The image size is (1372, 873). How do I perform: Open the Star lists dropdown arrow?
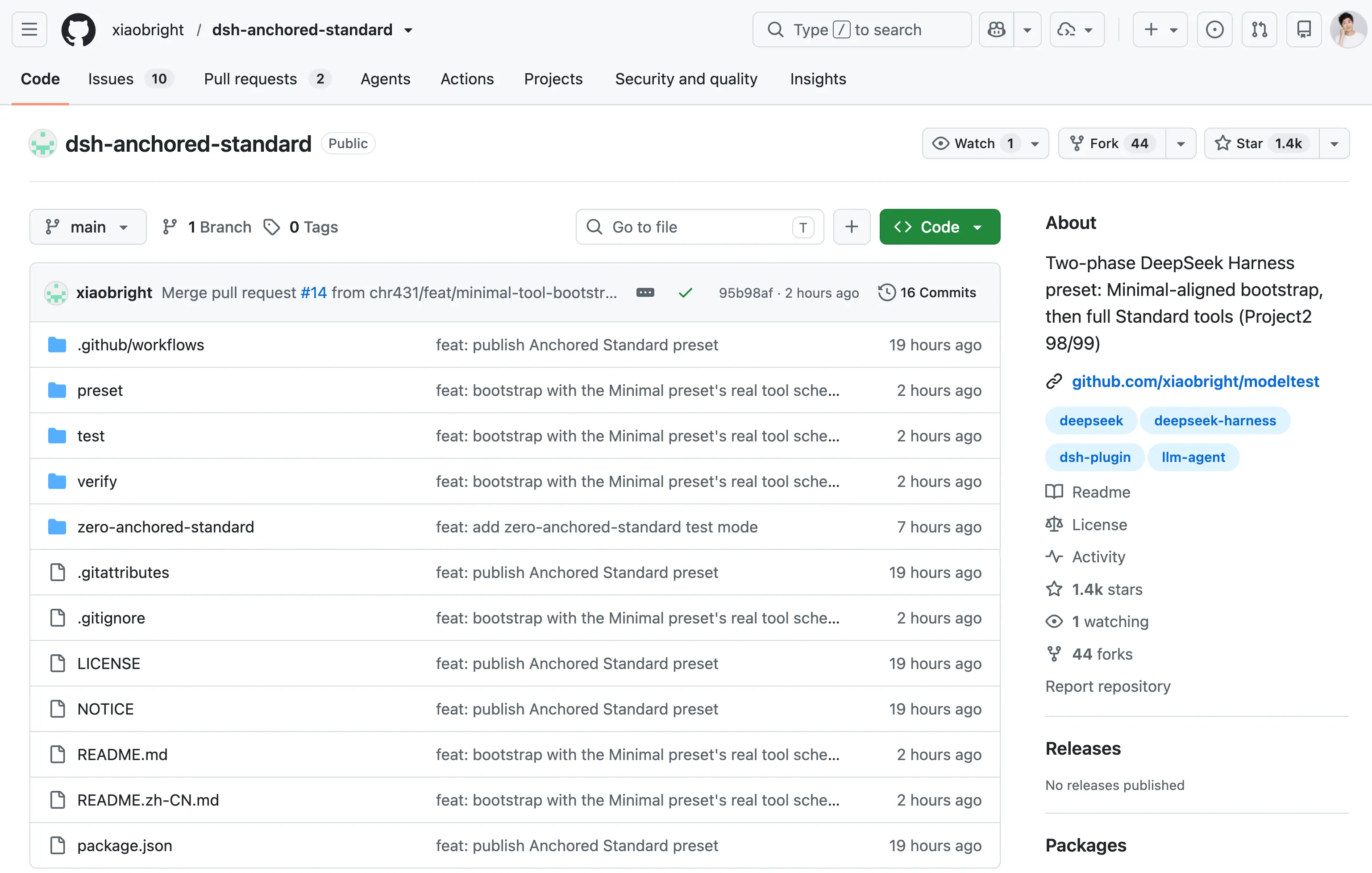pos(1334,144)
